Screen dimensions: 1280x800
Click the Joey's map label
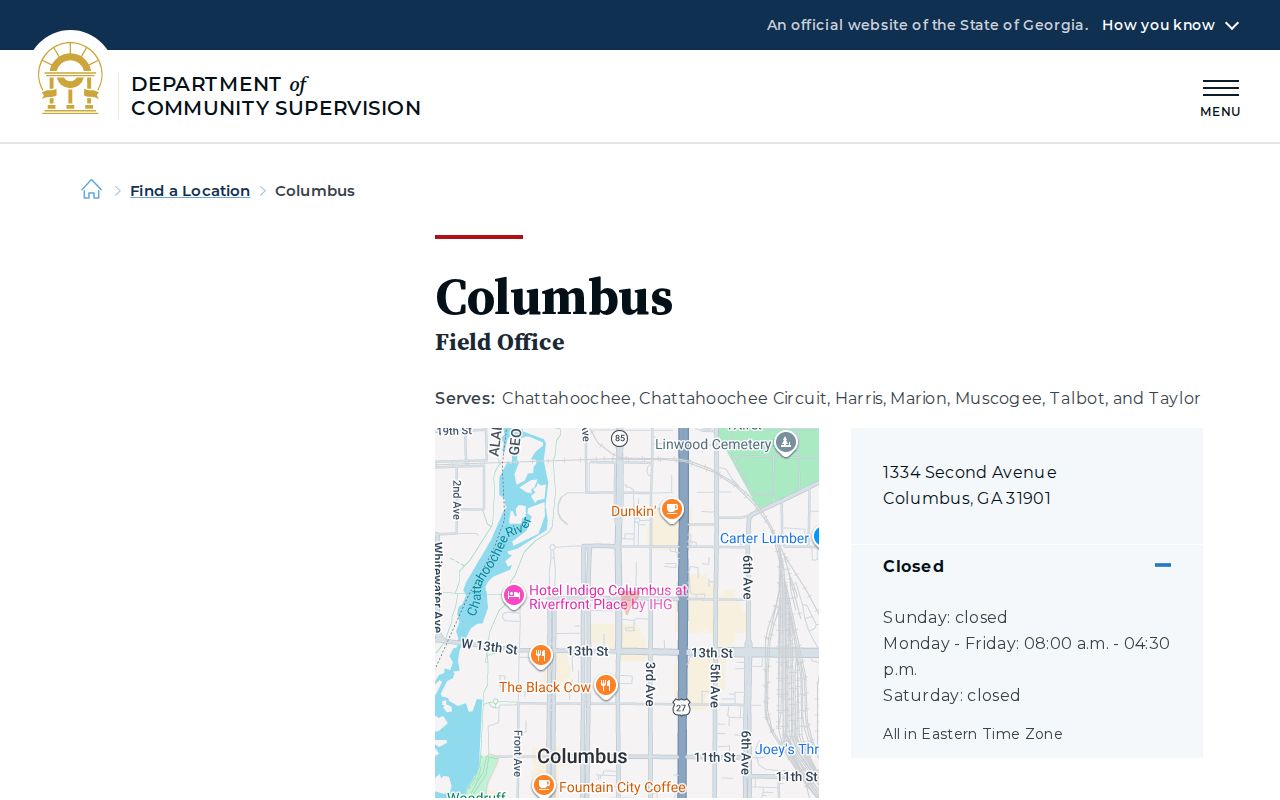[x=787, y=749]
